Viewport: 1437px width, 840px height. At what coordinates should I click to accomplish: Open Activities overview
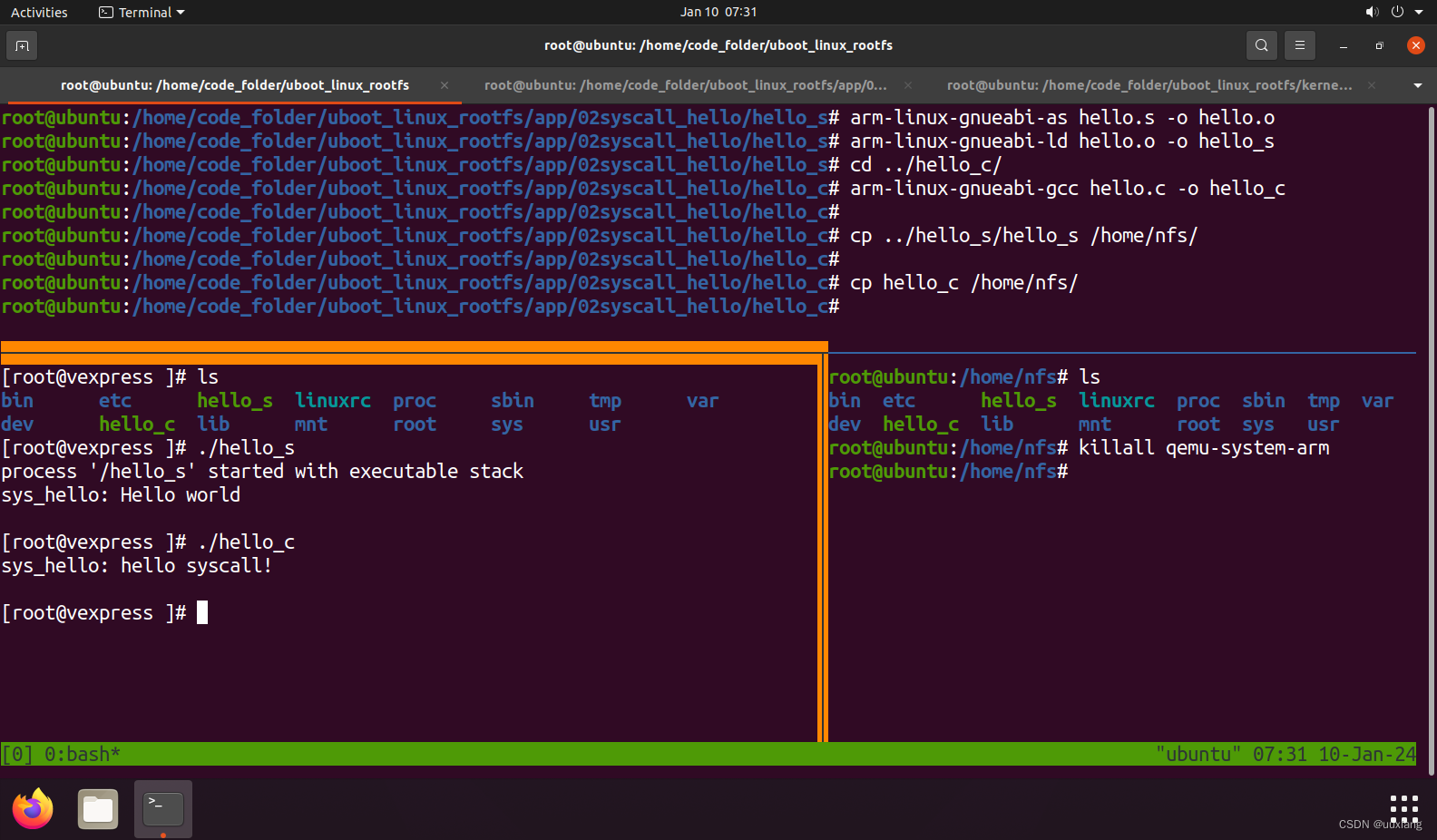click(x=39, y=12)
